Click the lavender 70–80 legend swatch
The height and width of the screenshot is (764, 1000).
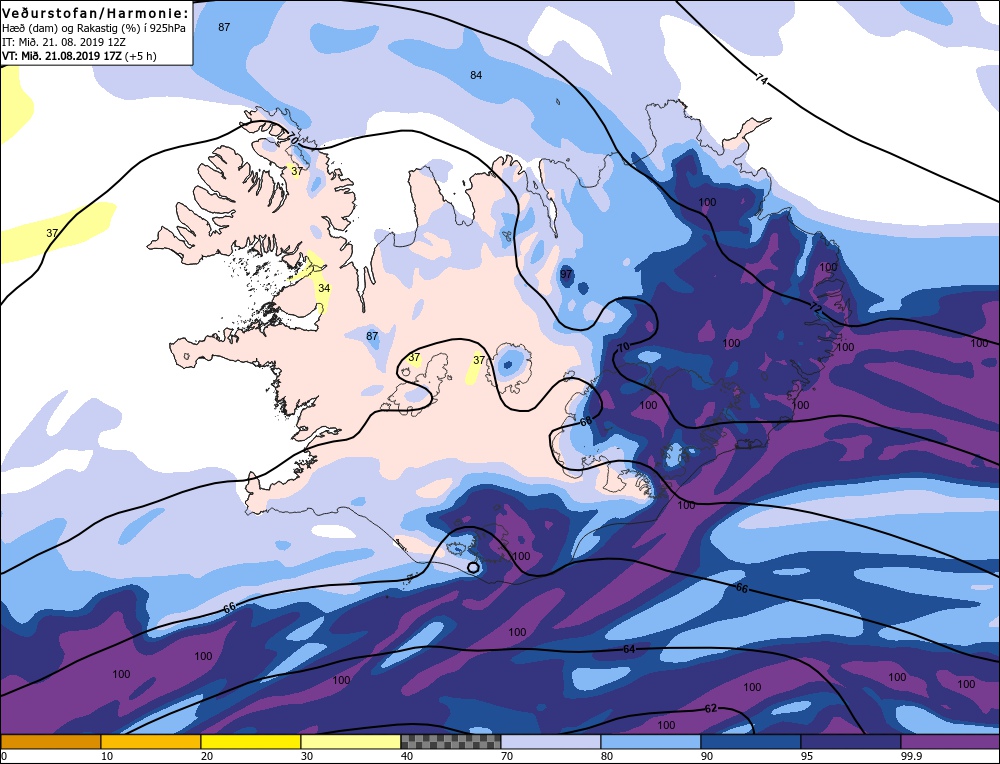(550, 741)
